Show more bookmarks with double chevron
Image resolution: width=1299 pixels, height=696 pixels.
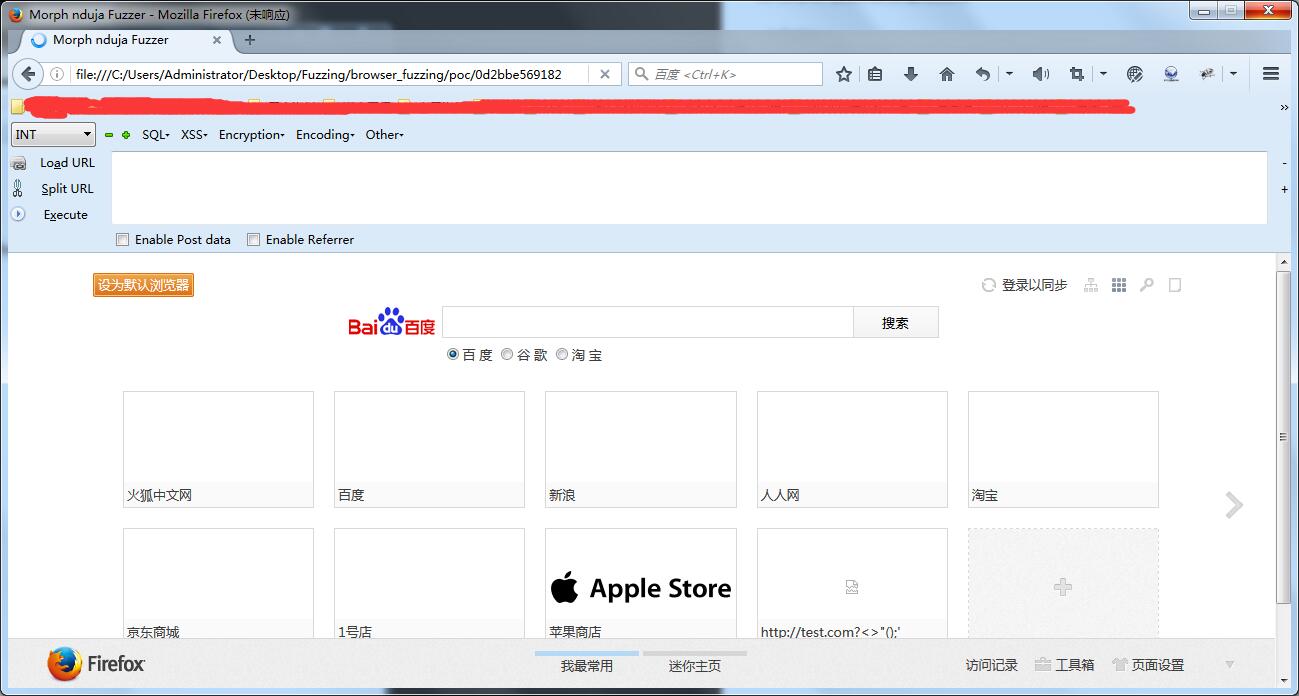(1284, 107)
